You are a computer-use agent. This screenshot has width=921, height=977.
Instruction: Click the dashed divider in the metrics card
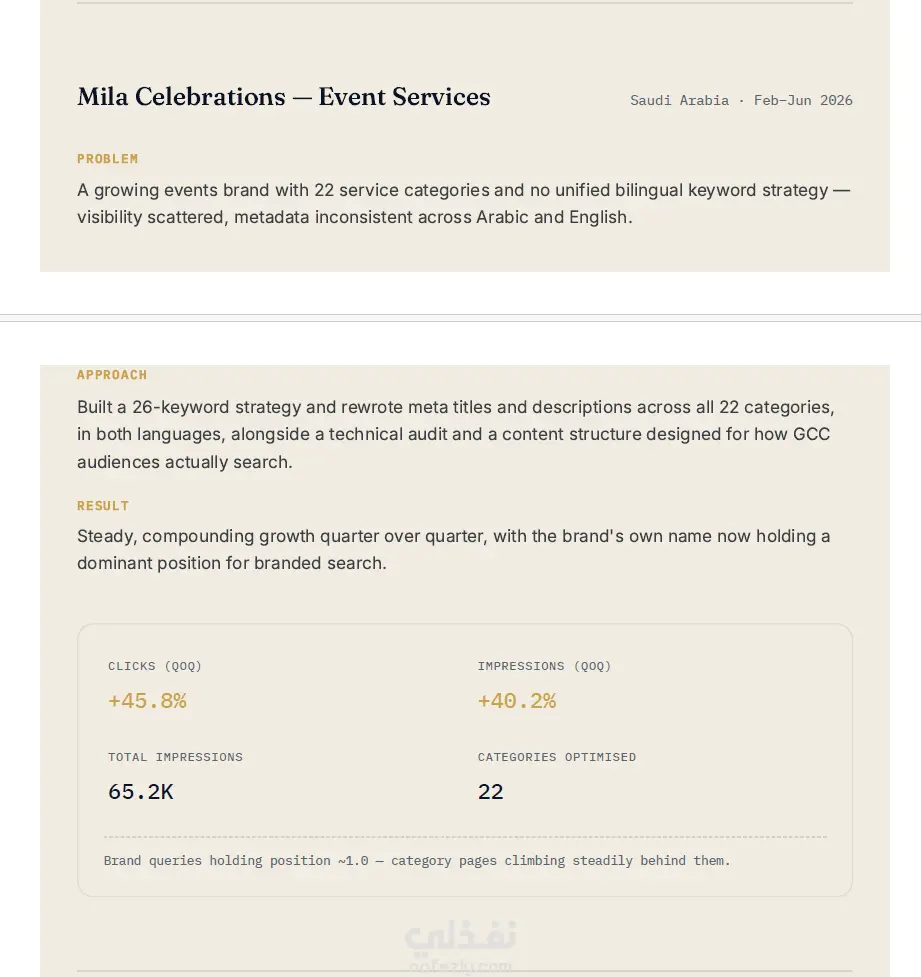click(x=465, y=837)
